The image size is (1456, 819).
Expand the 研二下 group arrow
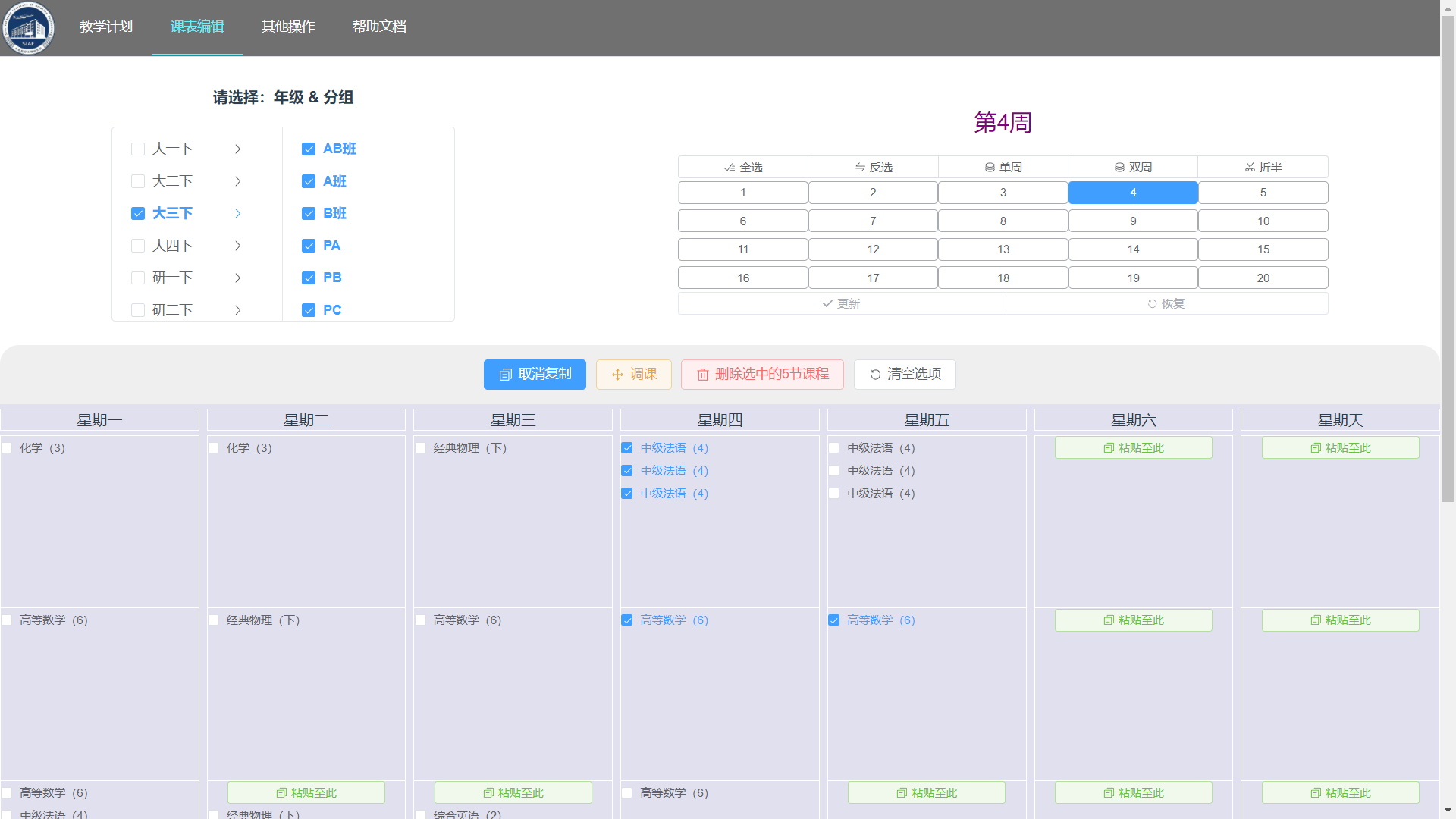click(237, 310)
